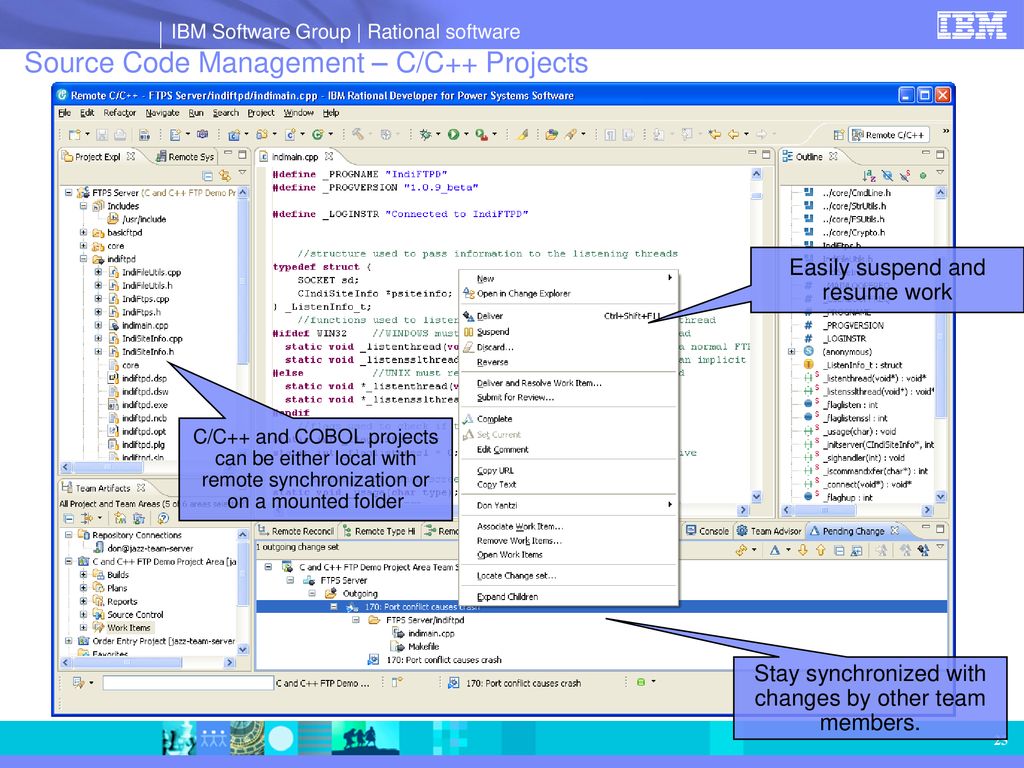The height and width of the screenshot is (768, 1024).
Task: Click the Back navigation arrow in the toolbar
Action: click(733, 135)
